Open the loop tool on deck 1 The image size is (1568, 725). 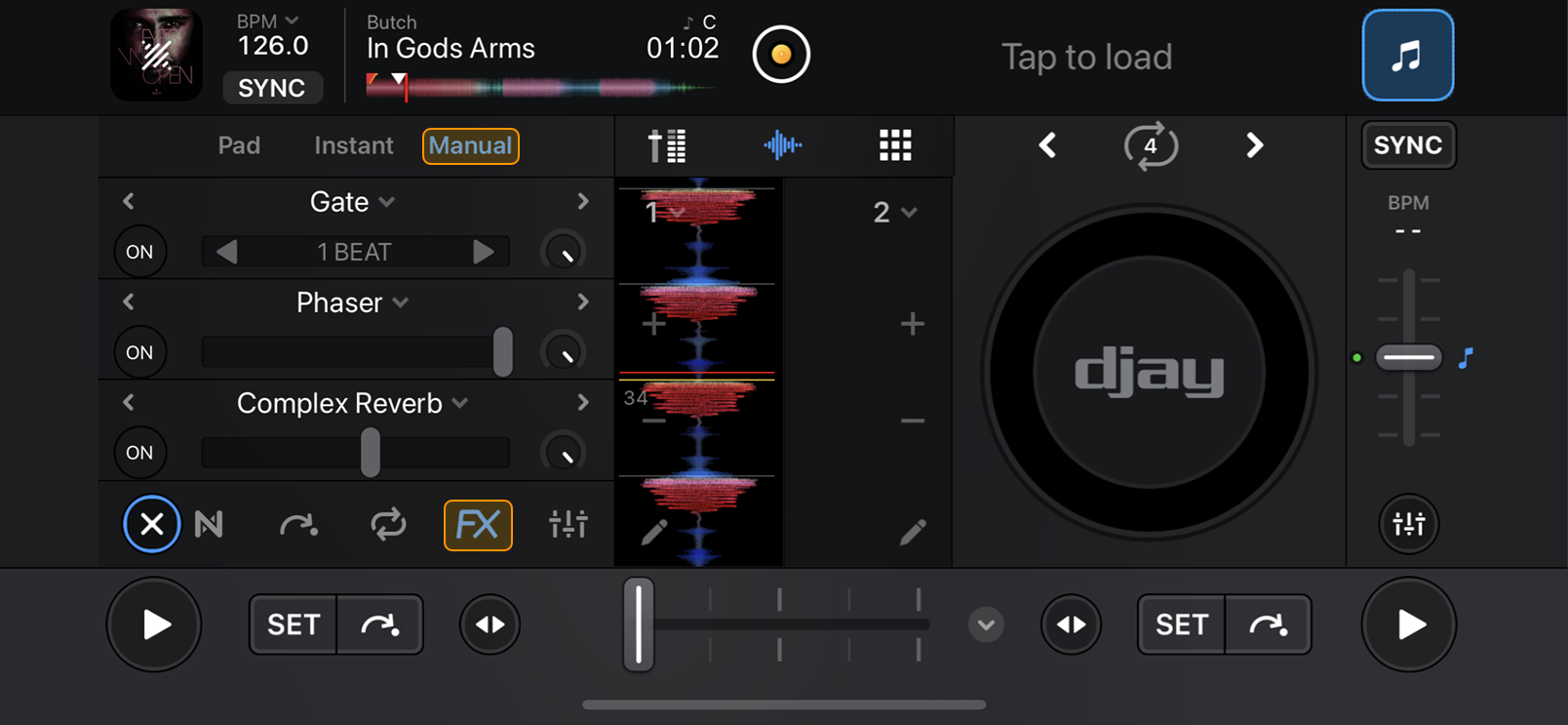(x=388, y=525)
